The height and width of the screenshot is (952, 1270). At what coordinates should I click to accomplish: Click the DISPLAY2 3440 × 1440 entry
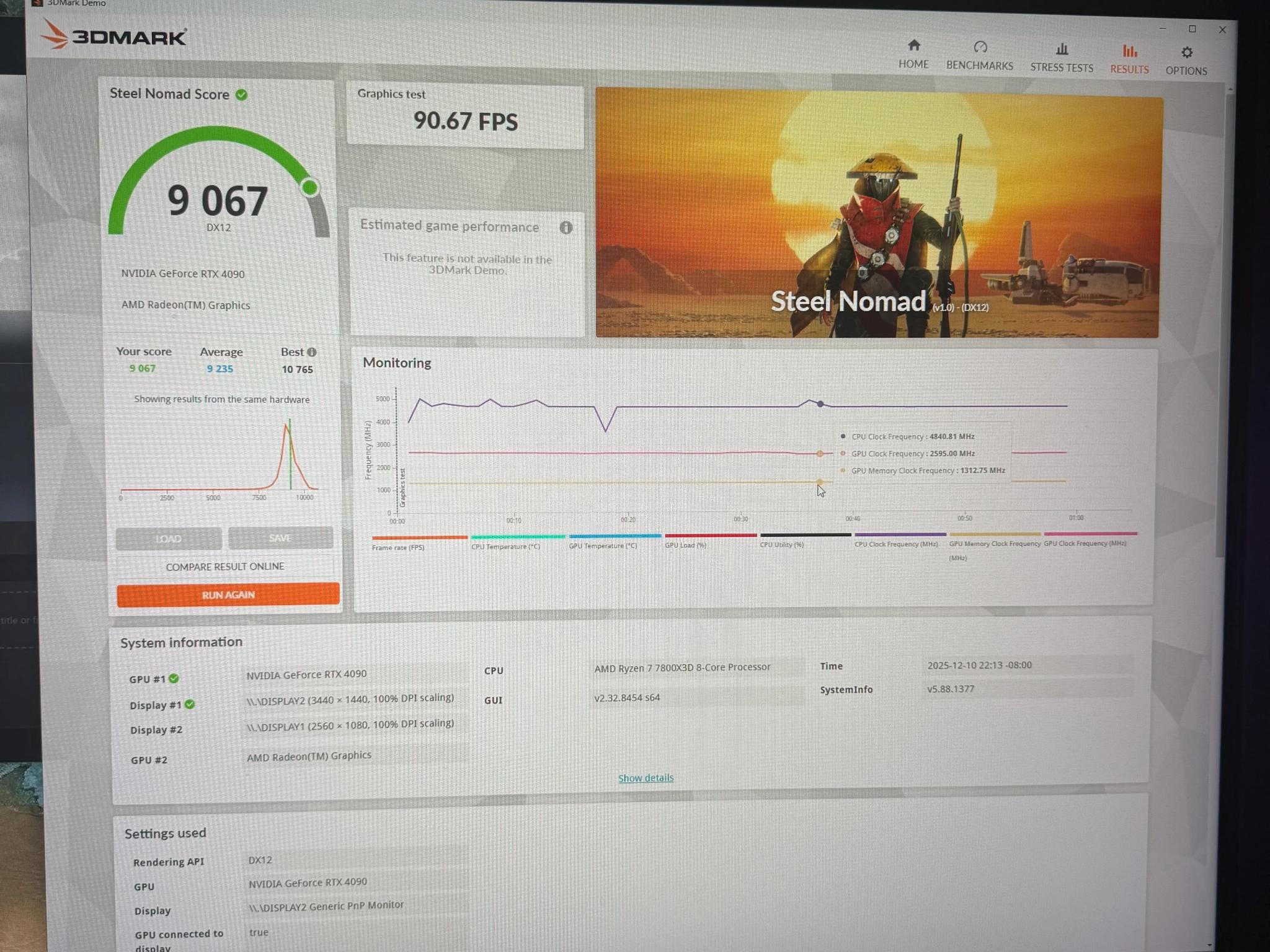[350, 699]
